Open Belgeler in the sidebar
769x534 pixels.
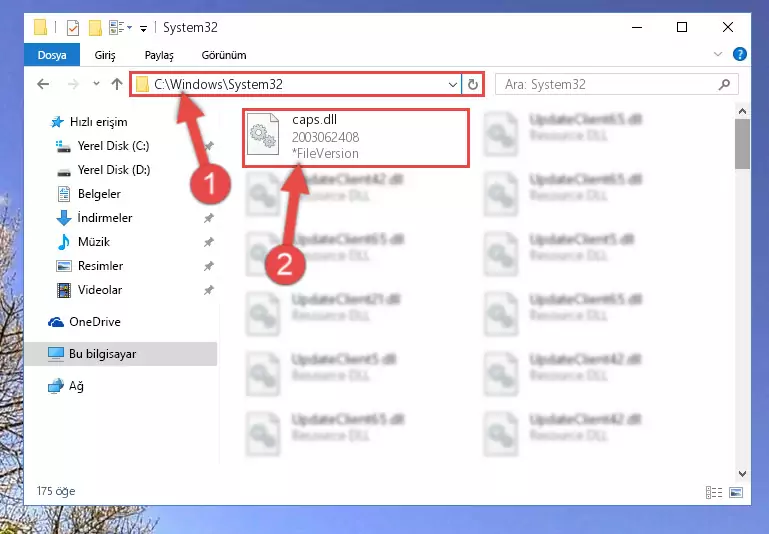pyautogui.click(x=99, y=194)
